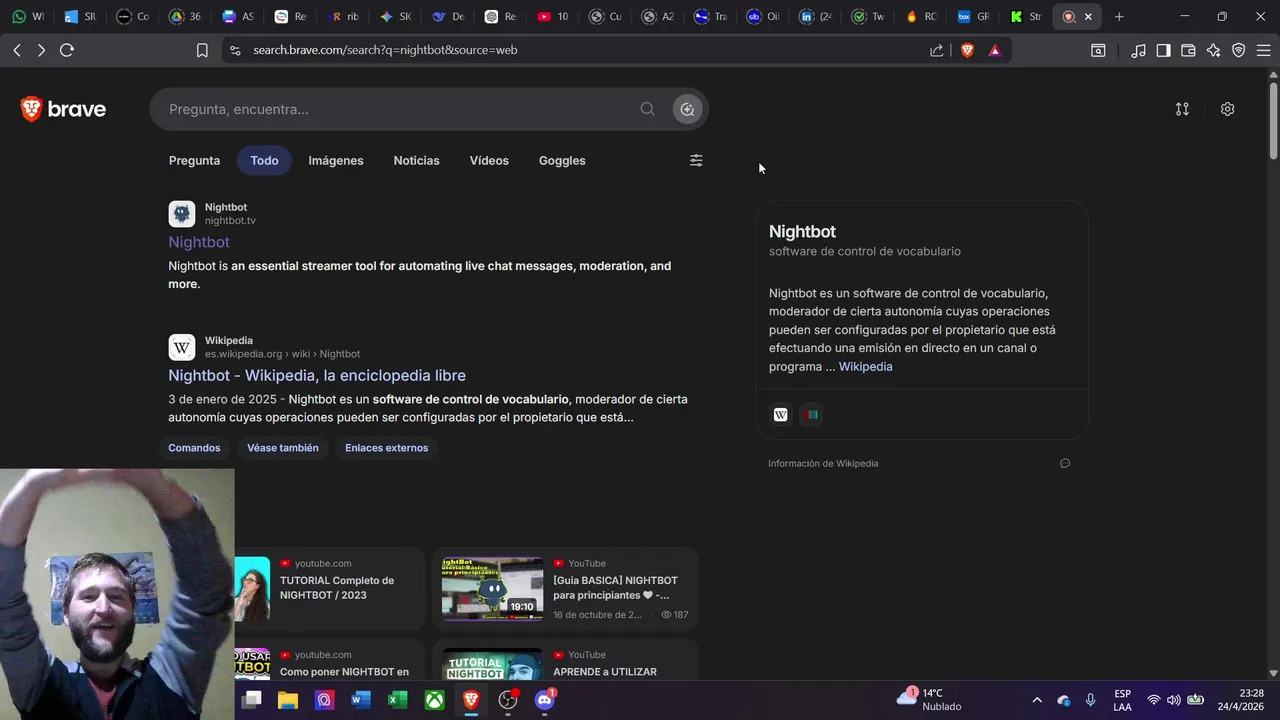This screenshot has width=1280, height=720.
Task: Open the volume speaker tray icon
Action: click(x=1173, y=700)
